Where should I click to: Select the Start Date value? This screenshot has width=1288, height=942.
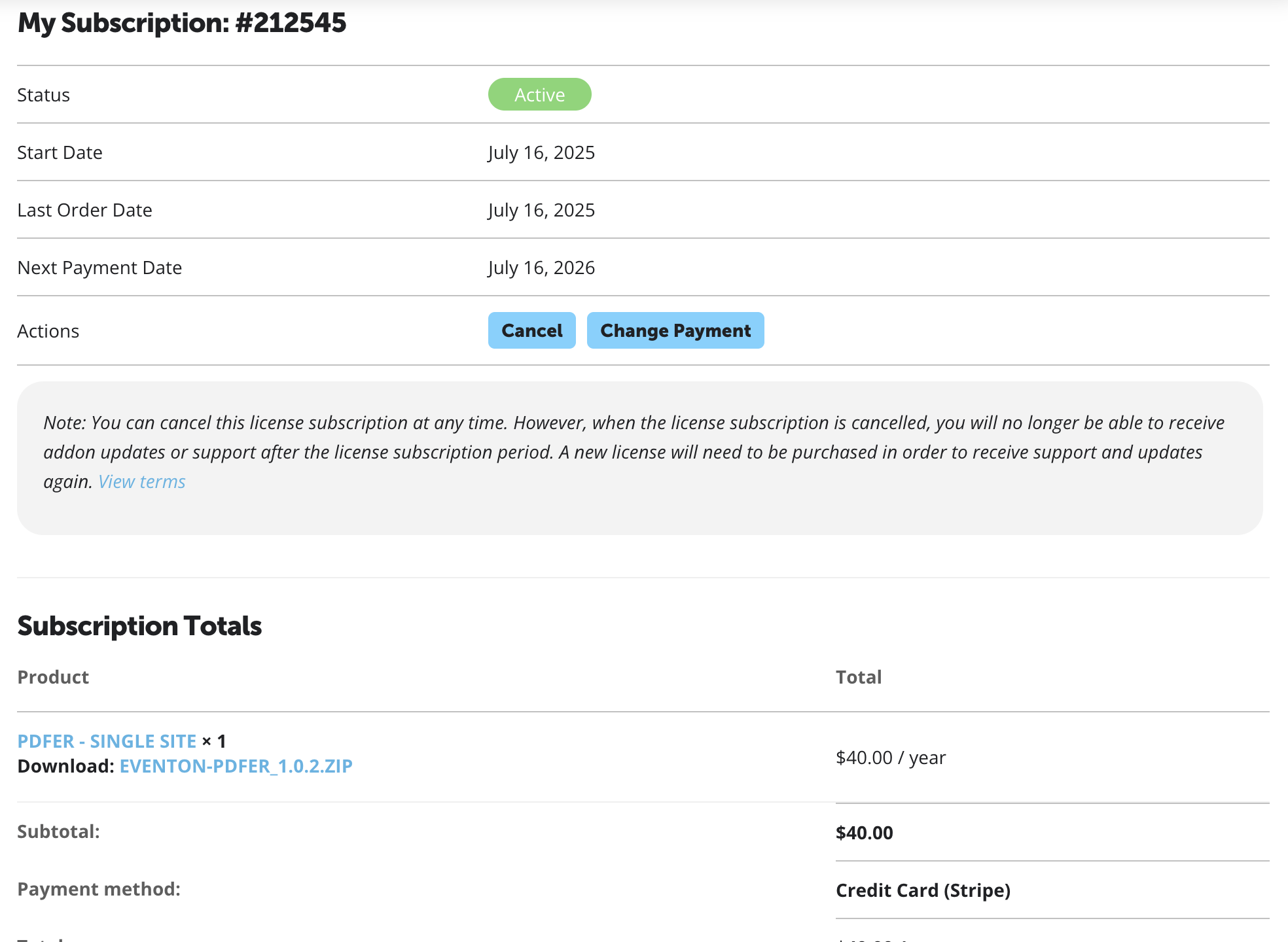click(541, 152)
